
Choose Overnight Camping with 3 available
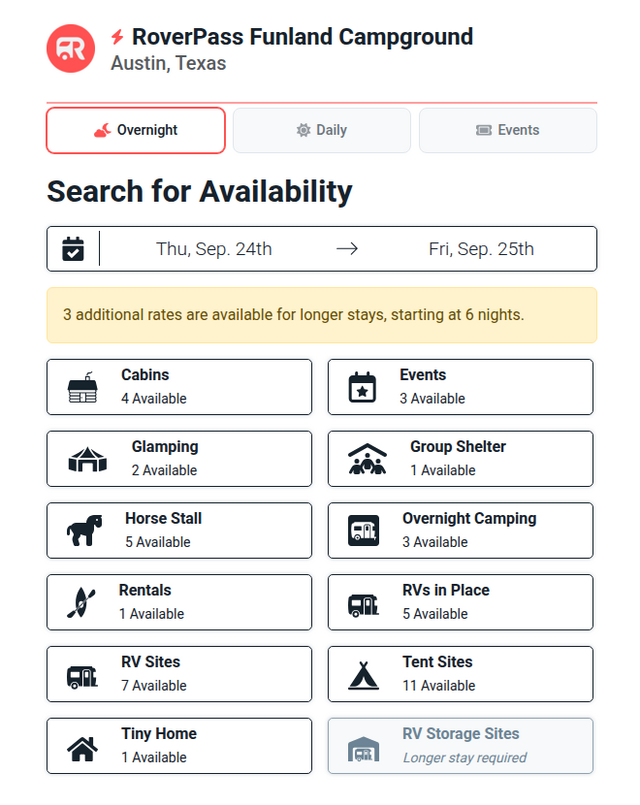pyautogui.click(x=460, y=530)
